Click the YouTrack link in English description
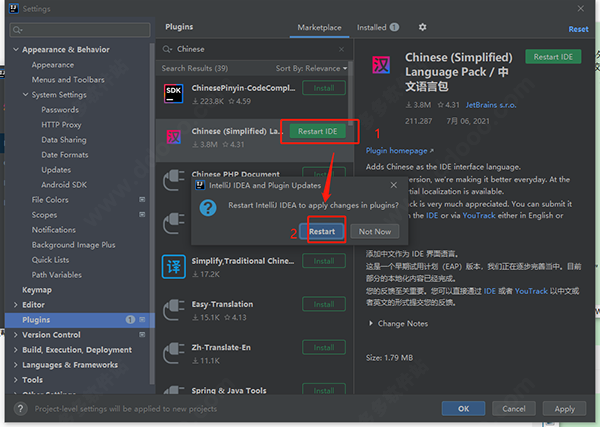The image size is (600, 427). click(479, 215)
